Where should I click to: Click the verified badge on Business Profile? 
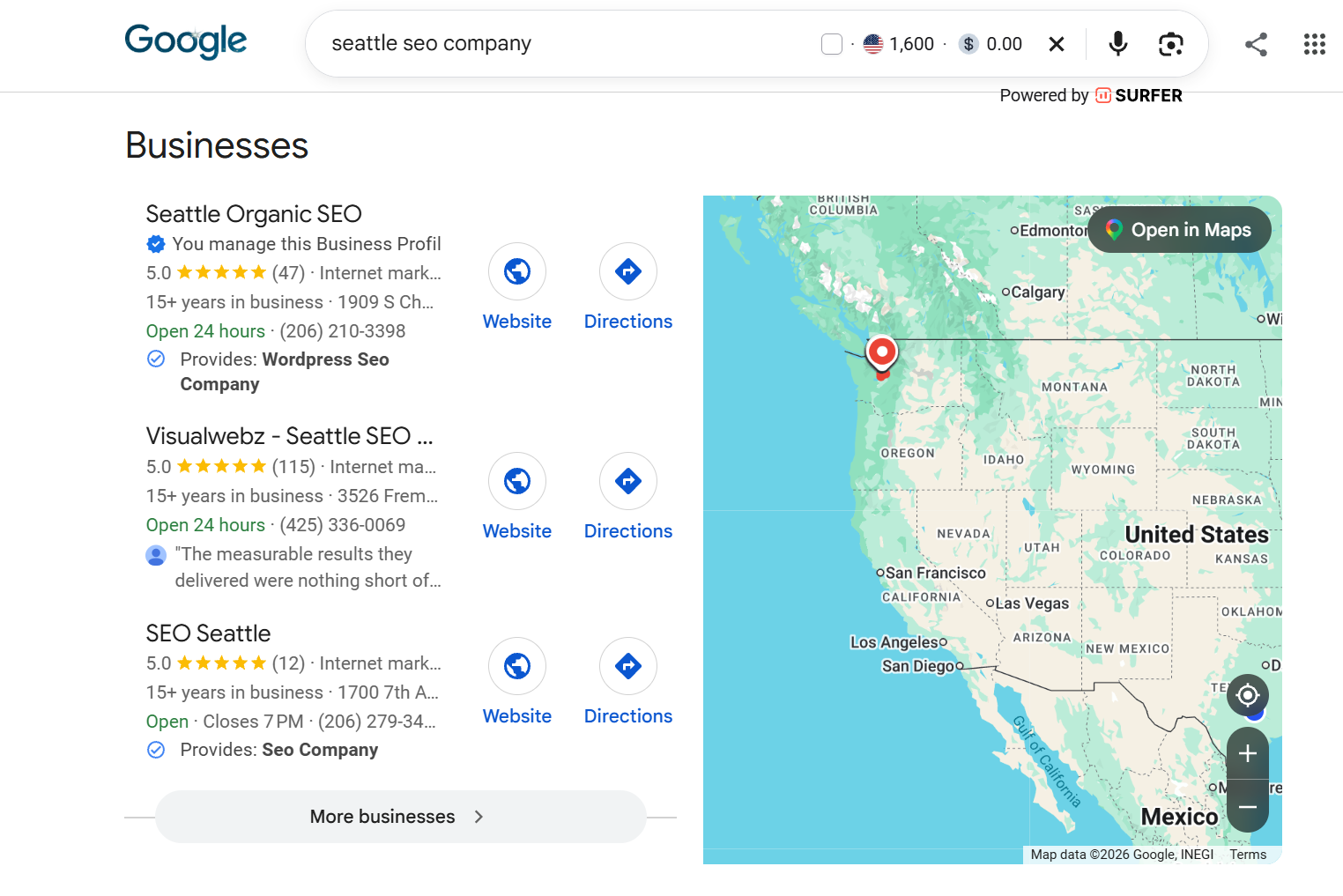156,244
